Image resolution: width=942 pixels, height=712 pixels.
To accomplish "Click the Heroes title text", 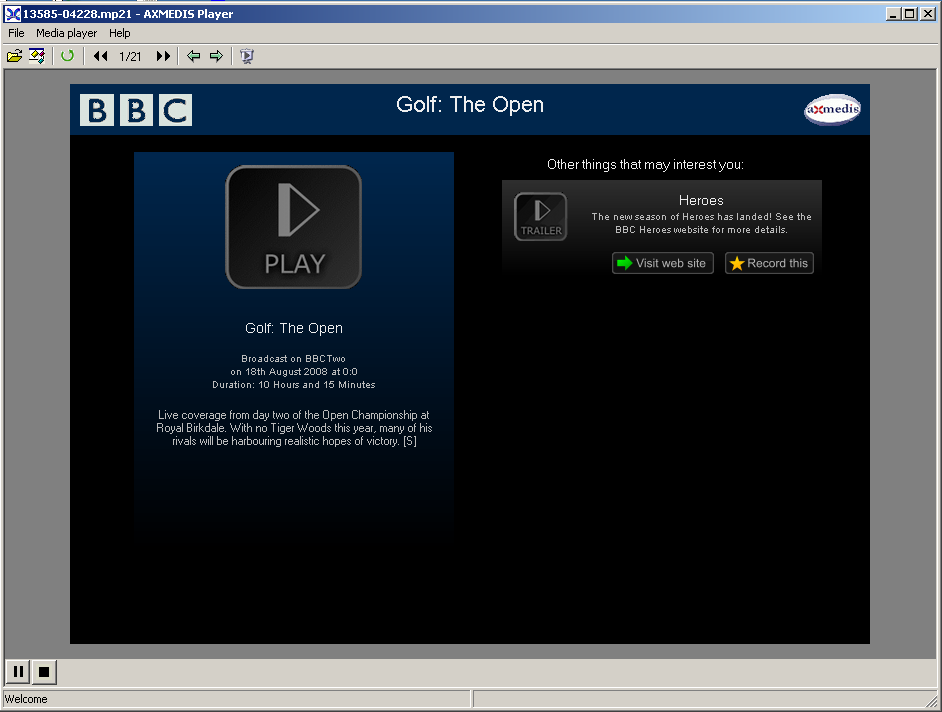I will pos(701,200).
